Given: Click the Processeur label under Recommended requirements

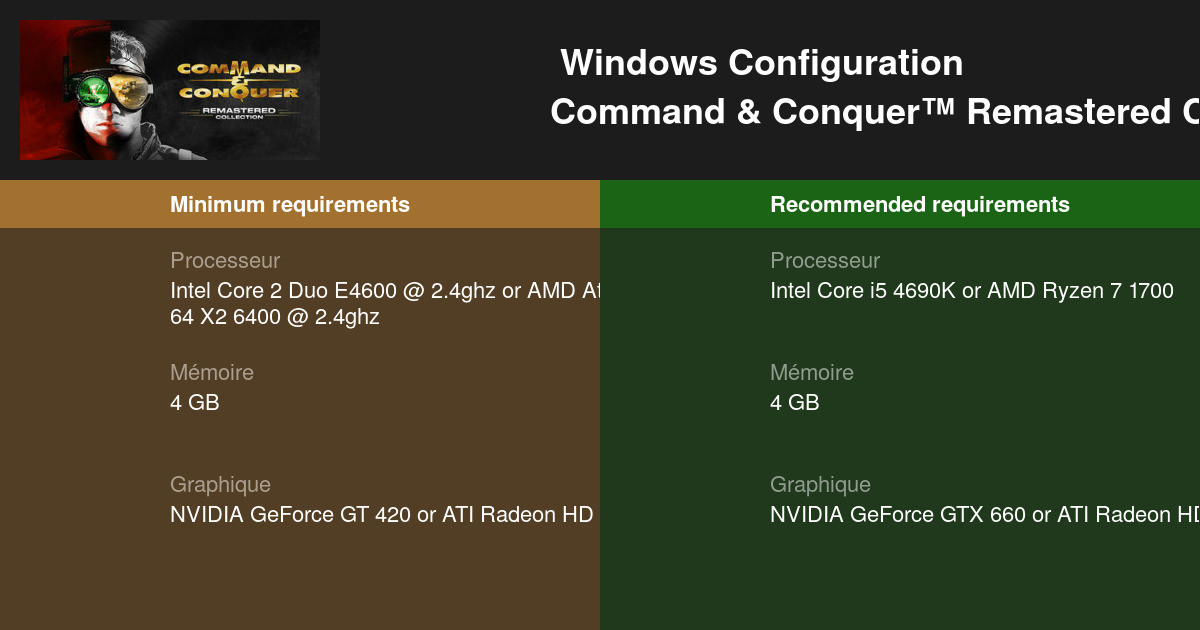Looking at the screenshot, I should coord(825,261).
